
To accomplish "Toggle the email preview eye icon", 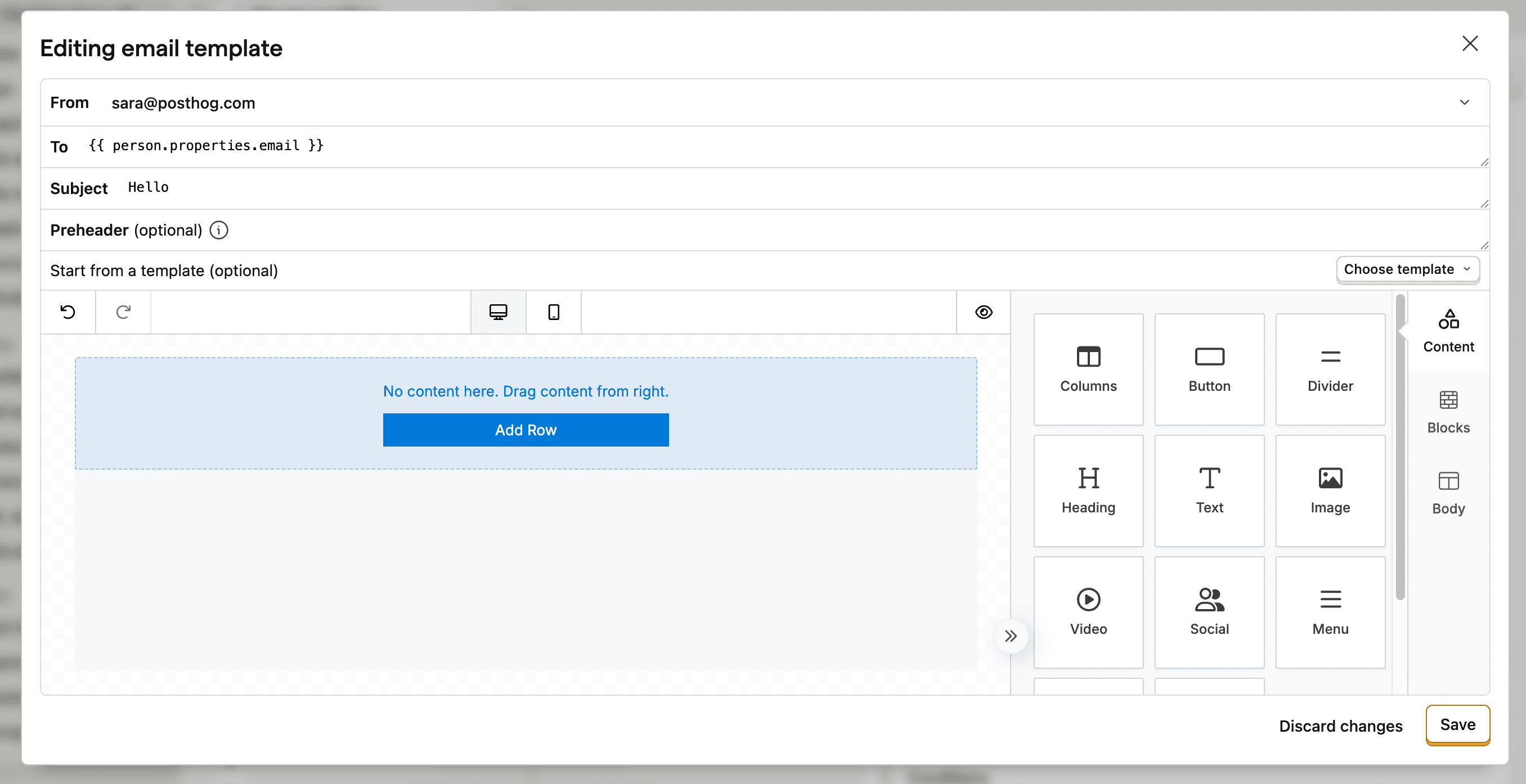I will 983,312.
